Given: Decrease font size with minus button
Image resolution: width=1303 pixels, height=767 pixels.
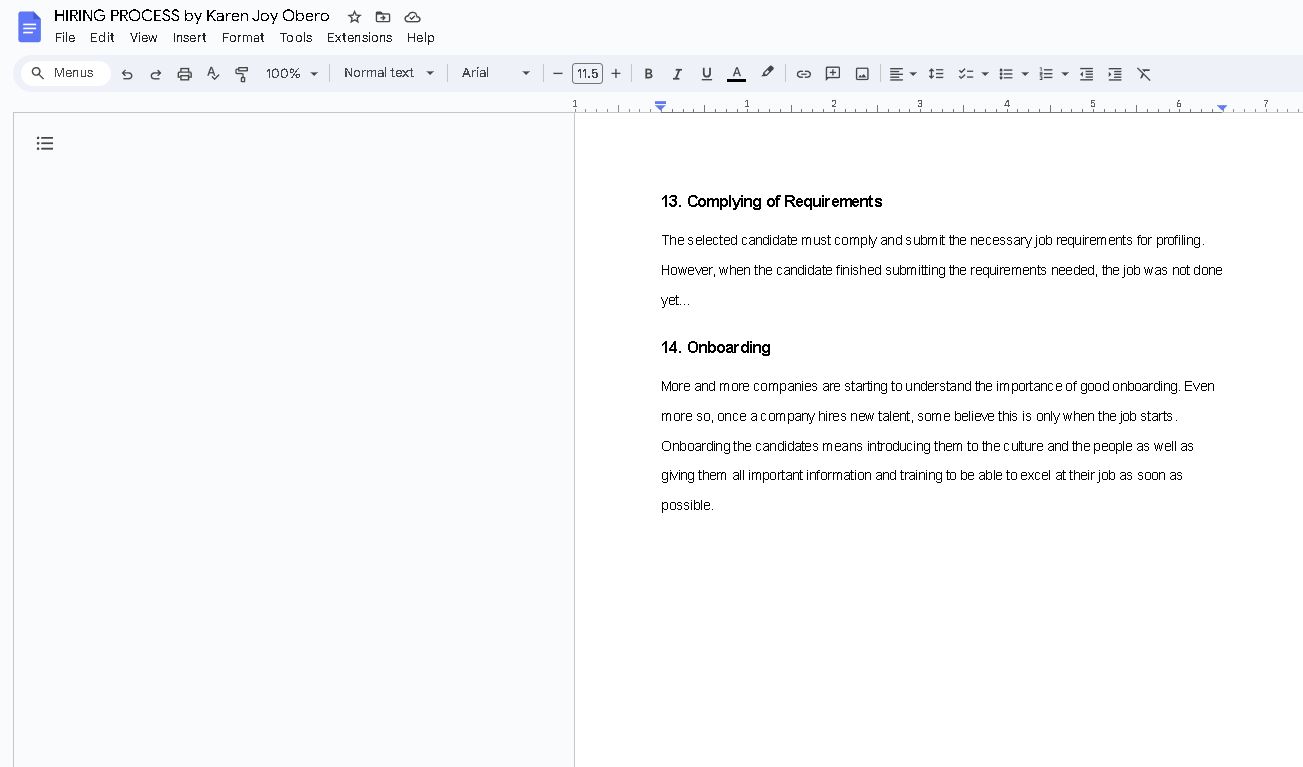Looking at the screenshot, I should click(x=558, y=74).
